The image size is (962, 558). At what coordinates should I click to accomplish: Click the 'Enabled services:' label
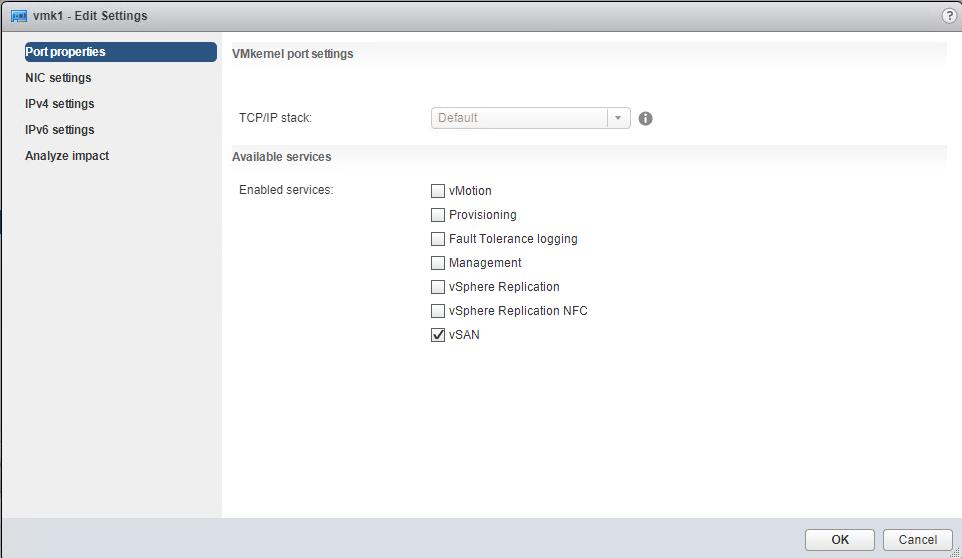click(286, 190)
